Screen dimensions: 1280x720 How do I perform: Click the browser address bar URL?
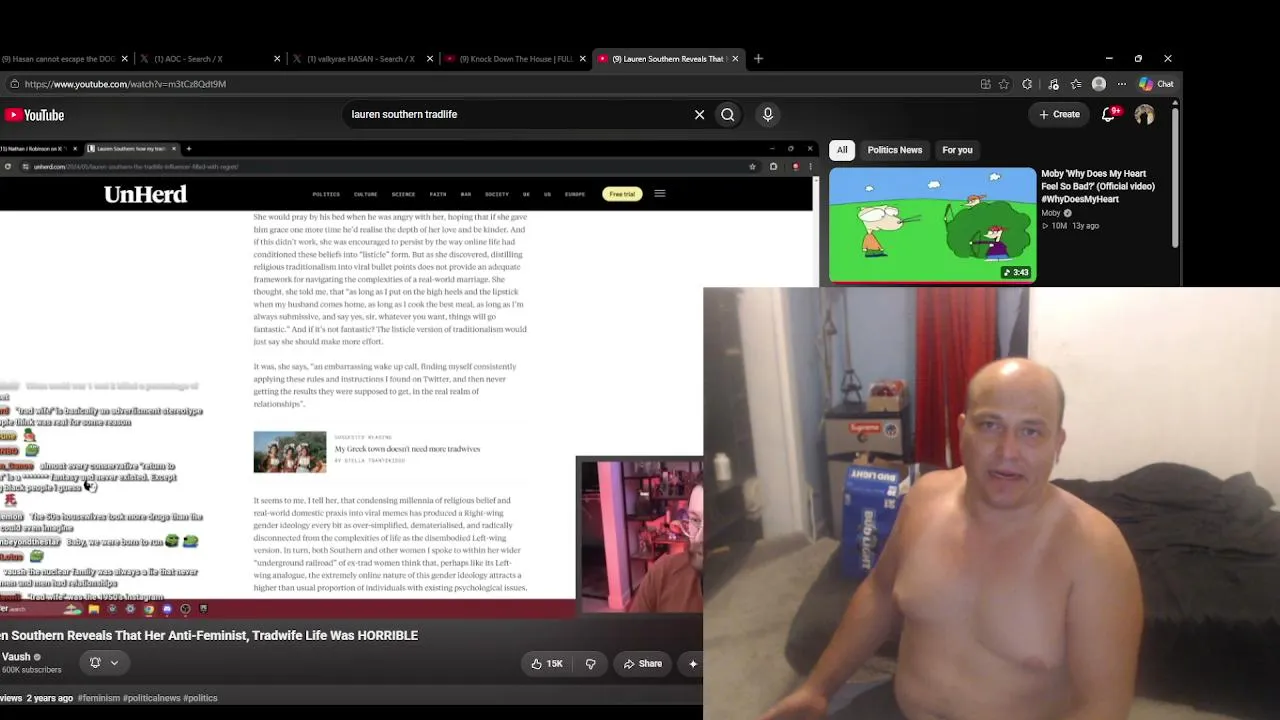(x=125, y=84)
